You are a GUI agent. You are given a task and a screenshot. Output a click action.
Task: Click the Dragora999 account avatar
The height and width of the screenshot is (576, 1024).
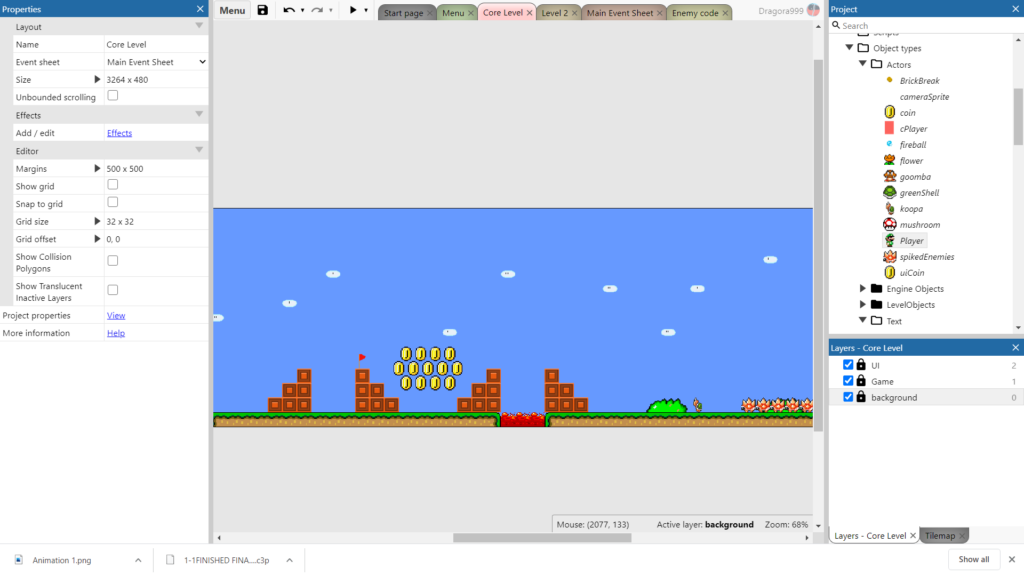[x=813, y=10]
